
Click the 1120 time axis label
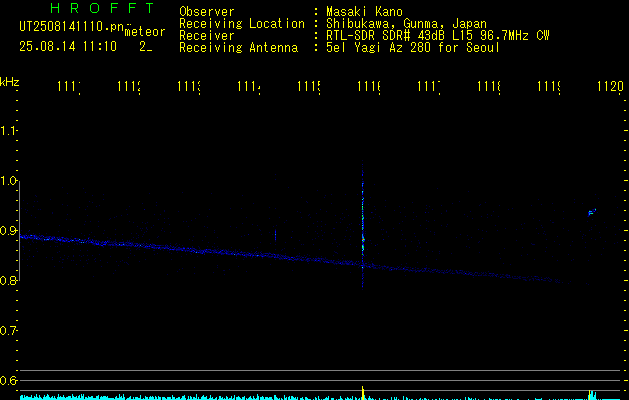pyautogui.click(x=610, y=86)
